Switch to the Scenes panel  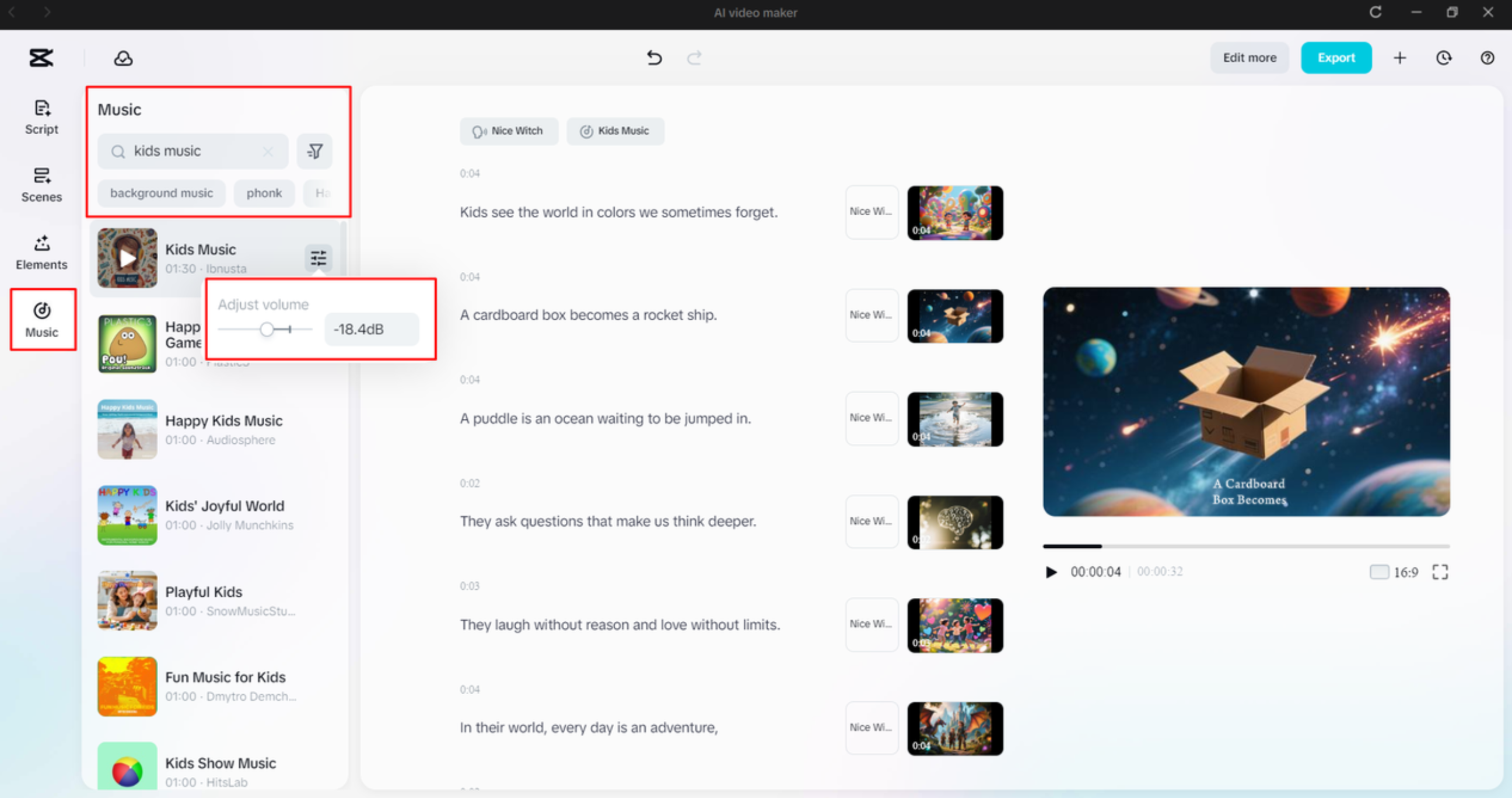(41, 184)
